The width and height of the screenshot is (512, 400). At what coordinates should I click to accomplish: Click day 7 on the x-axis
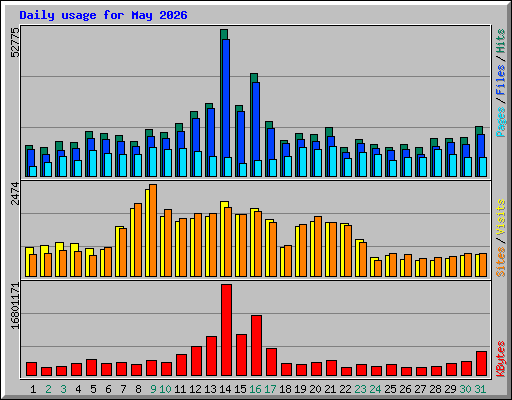[123, 389]
